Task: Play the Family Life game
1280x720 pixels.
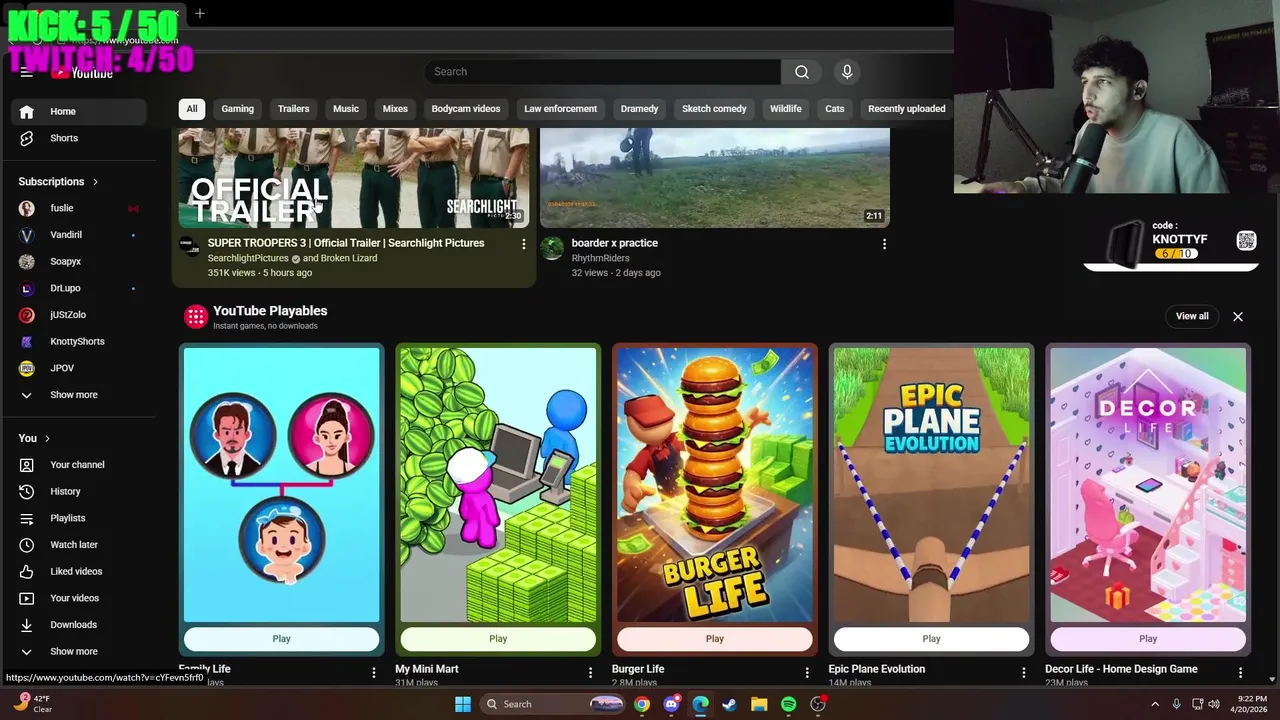Action: 281,639
